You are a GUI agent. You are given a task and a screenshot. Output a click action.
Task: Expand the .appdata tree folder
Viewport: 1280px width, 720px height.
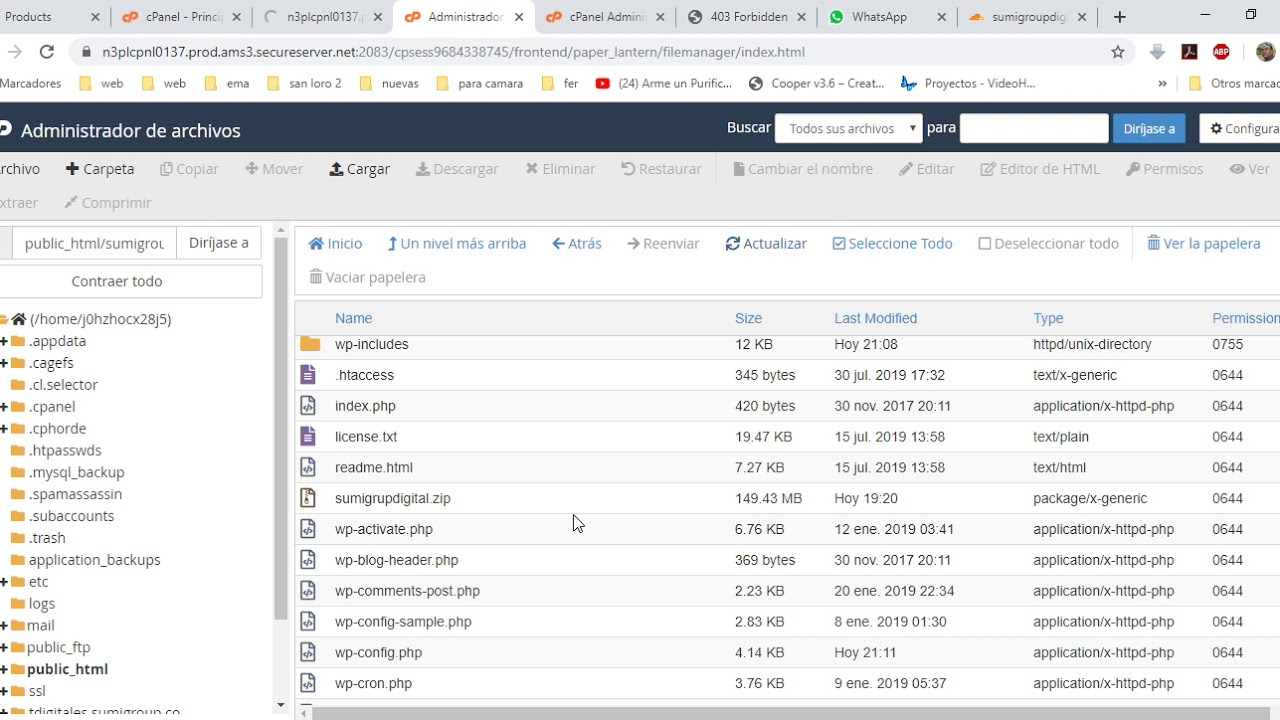[x=4, y=341]
